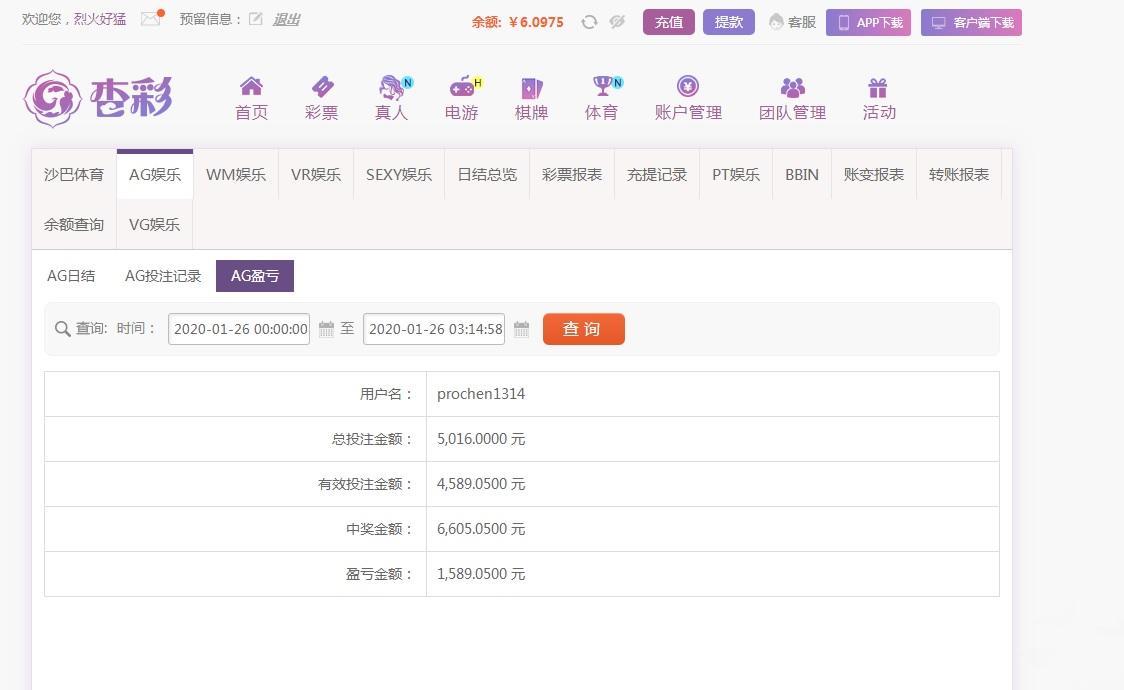
Task: Click the start time input field
Action: pyautogui.click(x=239, y=328)
